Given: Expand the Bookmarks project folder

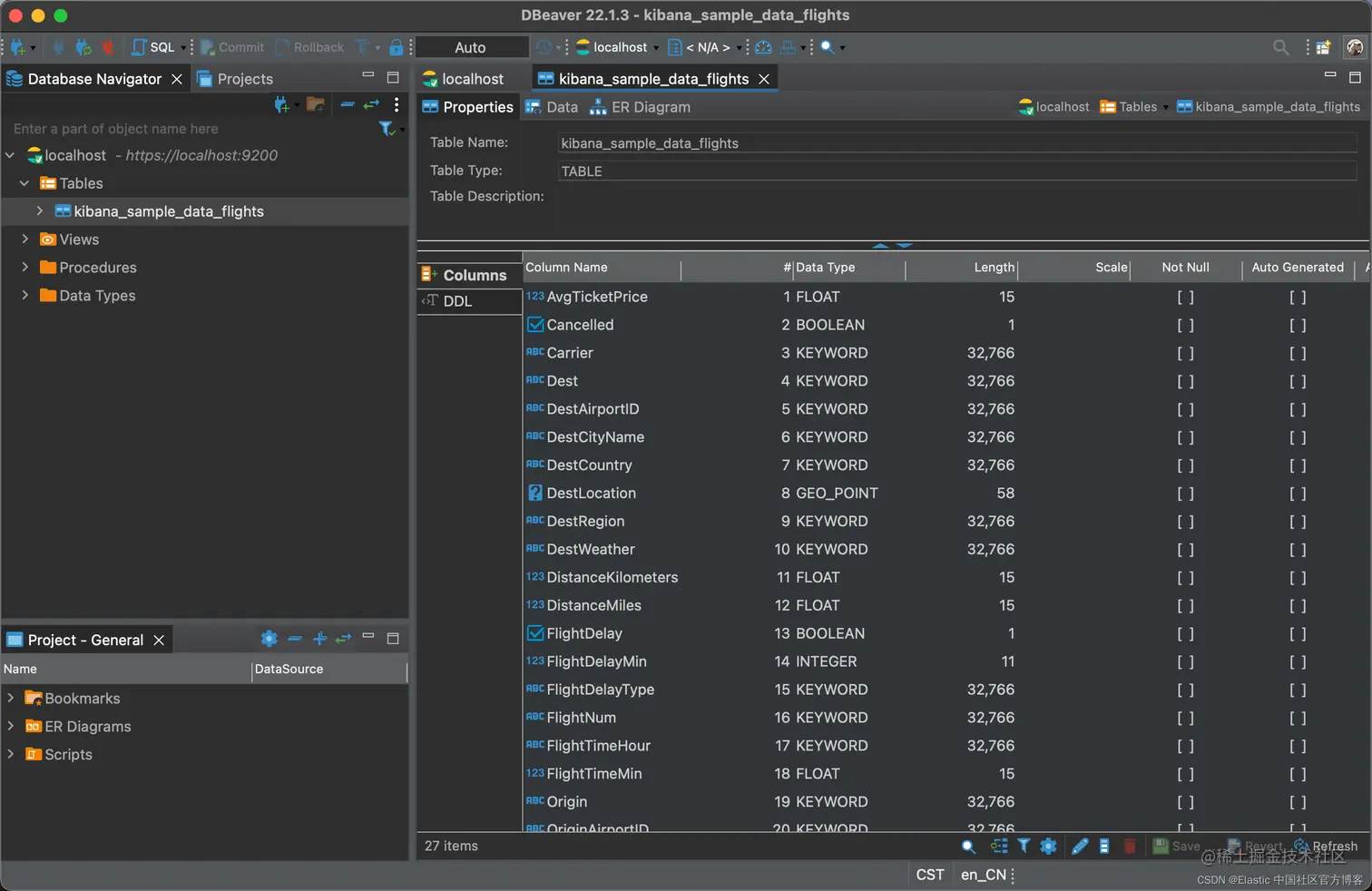Looking at the screenshot, I should 10,699.
